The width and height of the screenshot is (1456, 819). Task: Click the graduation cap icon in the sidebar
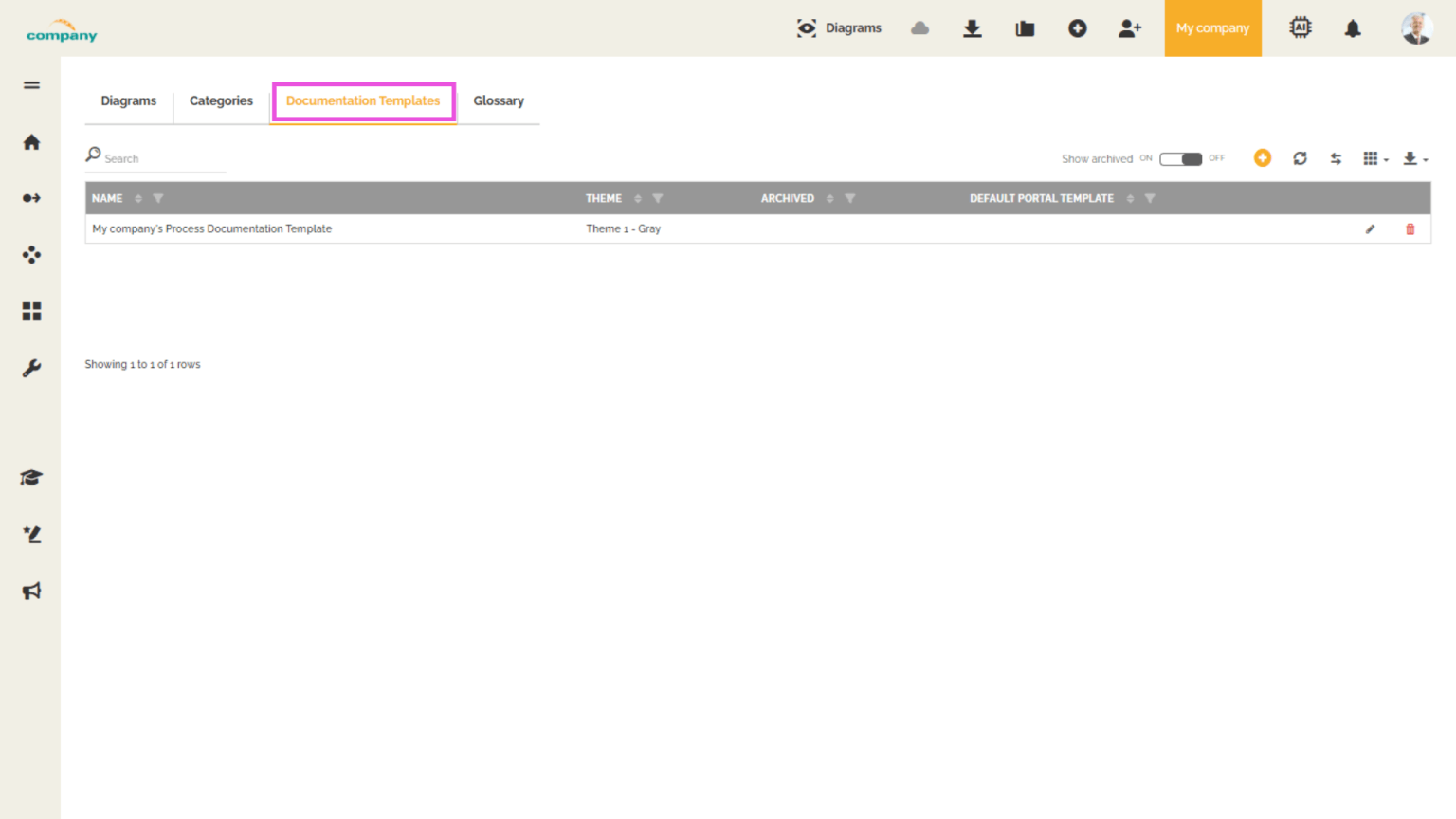click(x=30, y=477)
